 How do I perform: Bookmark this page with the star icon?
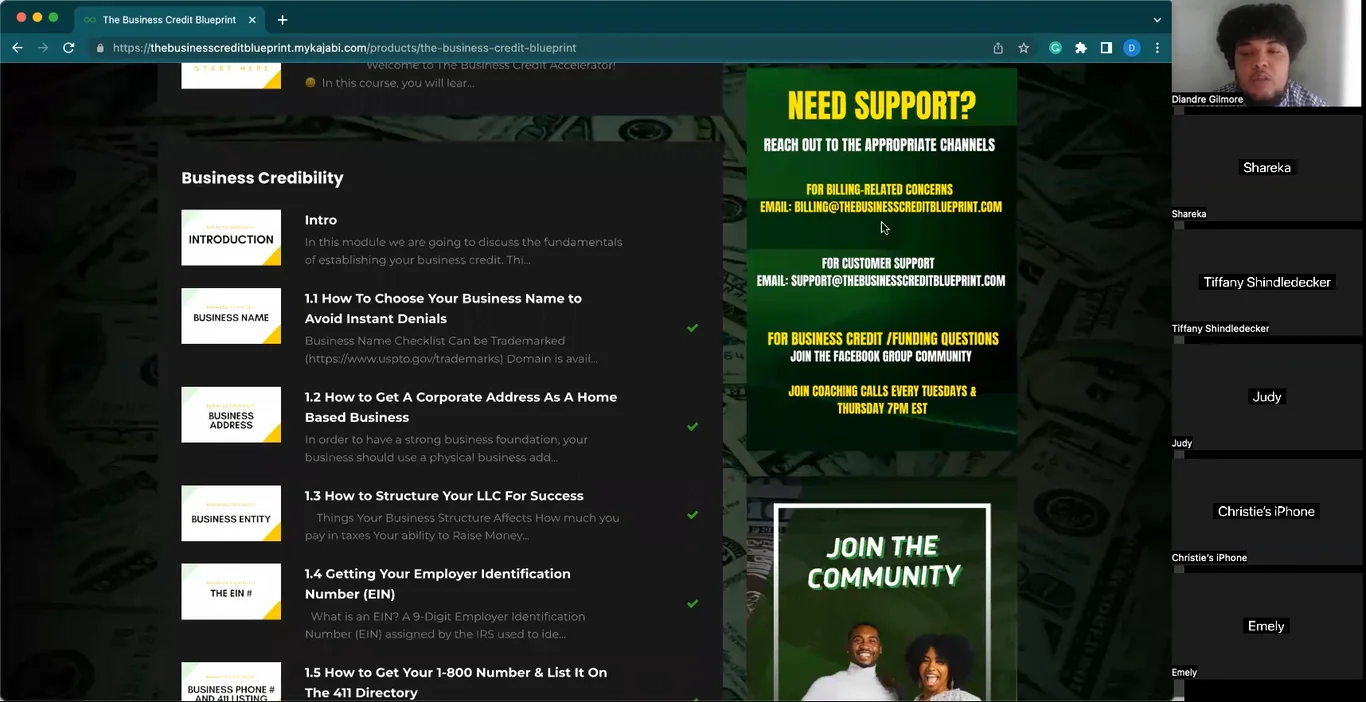(1023, 48)
